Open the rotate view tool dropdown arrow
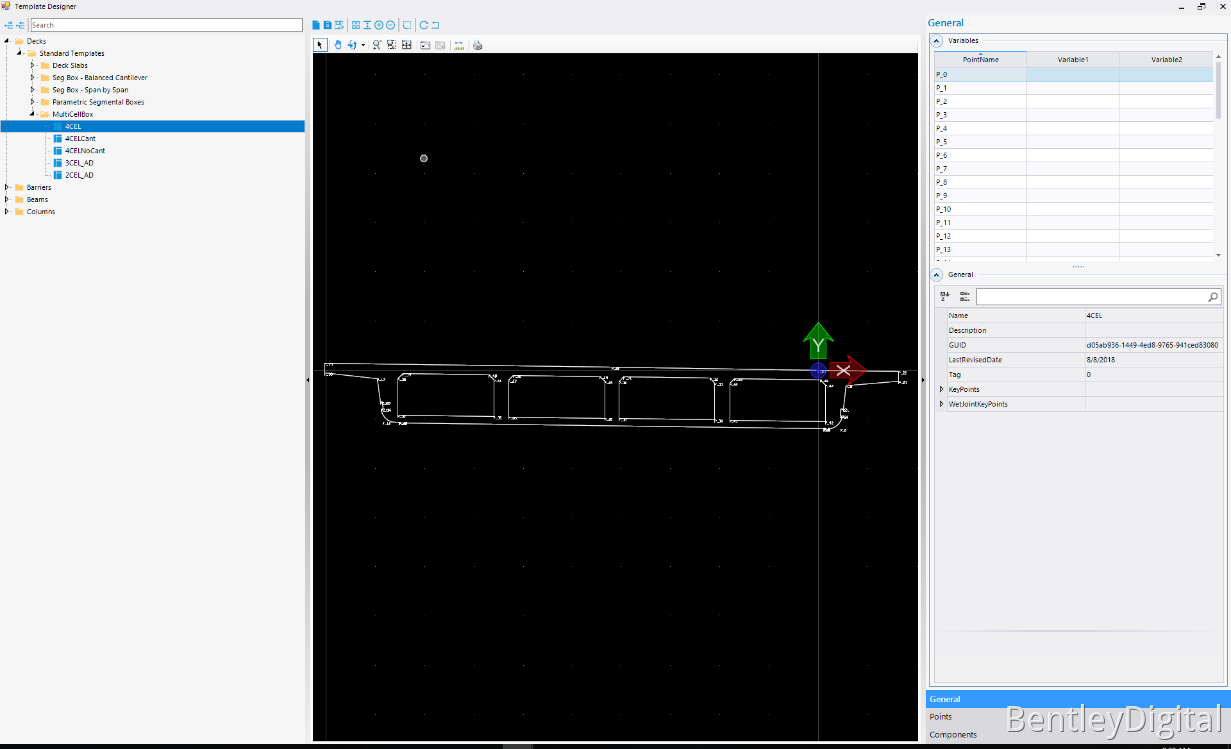This screenshot has width=1231, height=749. pos(363,45)
